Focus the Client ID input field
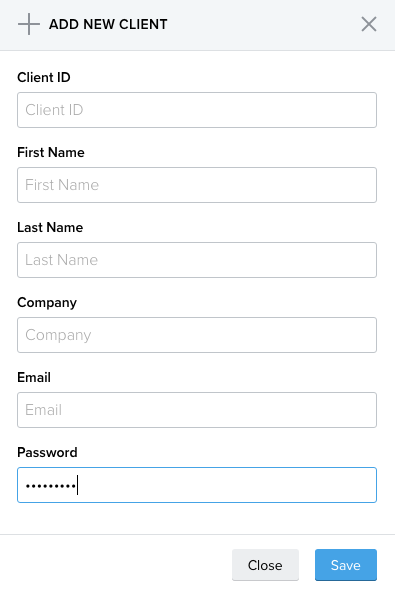Screen dimensions: 395x593 197,110
